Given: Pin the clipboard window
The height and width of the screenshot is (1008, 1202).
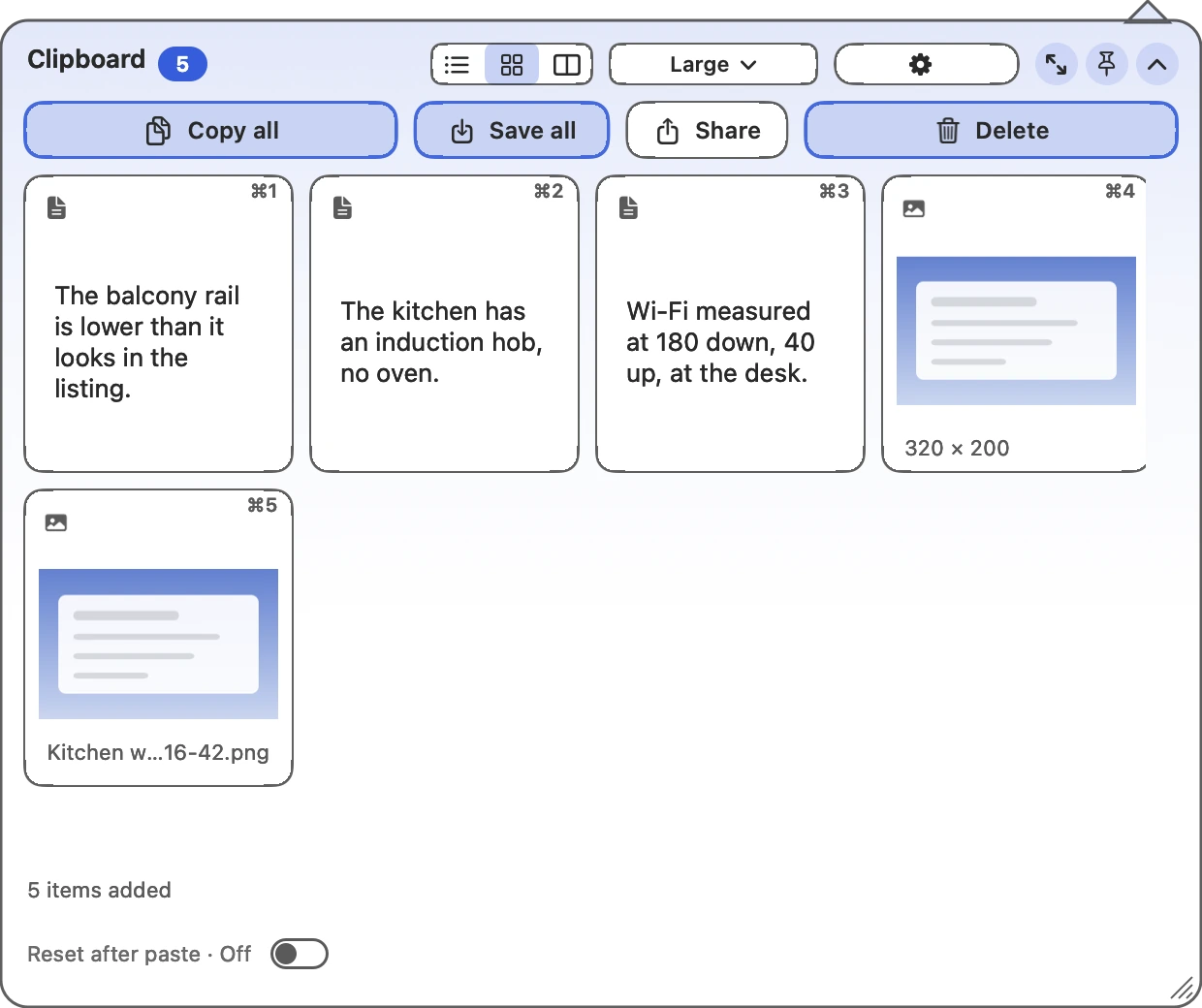Looking at the screenshot, I should (x=1107, y=65).
